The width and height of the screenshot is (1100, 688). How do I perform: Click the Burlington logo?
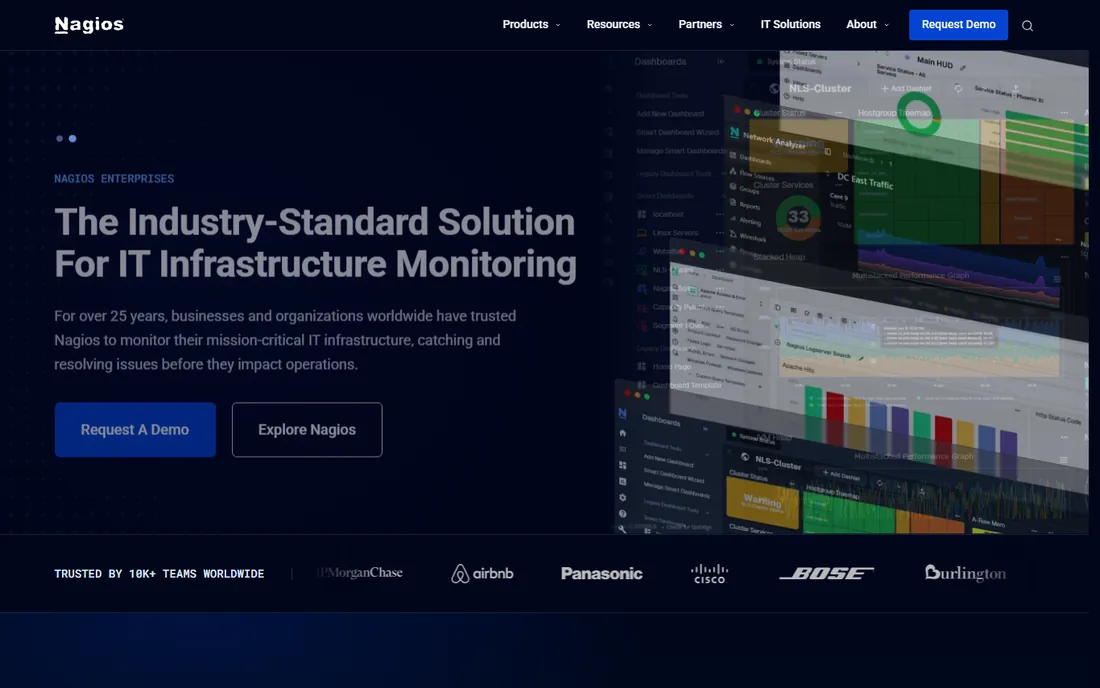pyautogui.click(x=965, y=573)
